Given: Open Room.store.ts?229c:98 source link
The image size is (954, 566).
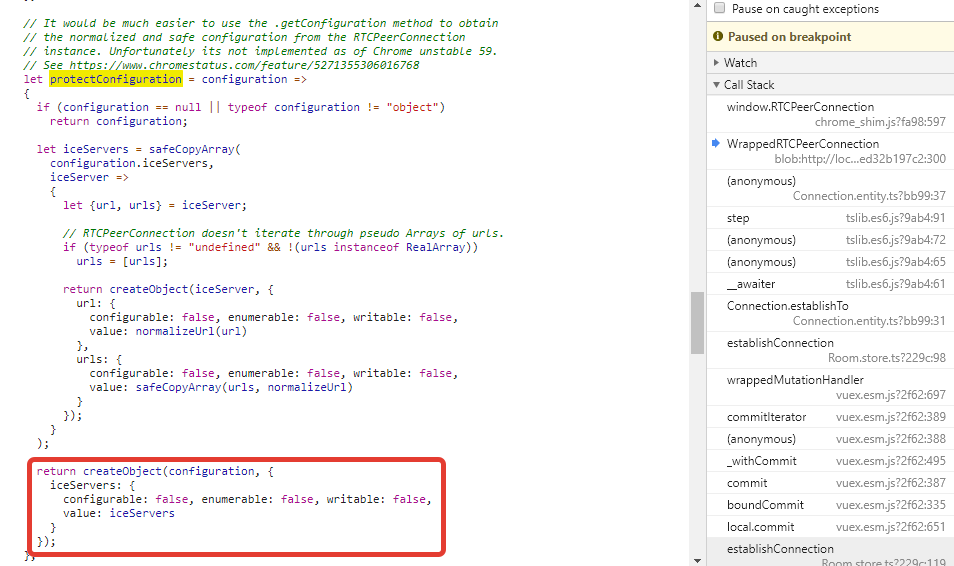Looking at the screenshot, I should tap(886, 358).
